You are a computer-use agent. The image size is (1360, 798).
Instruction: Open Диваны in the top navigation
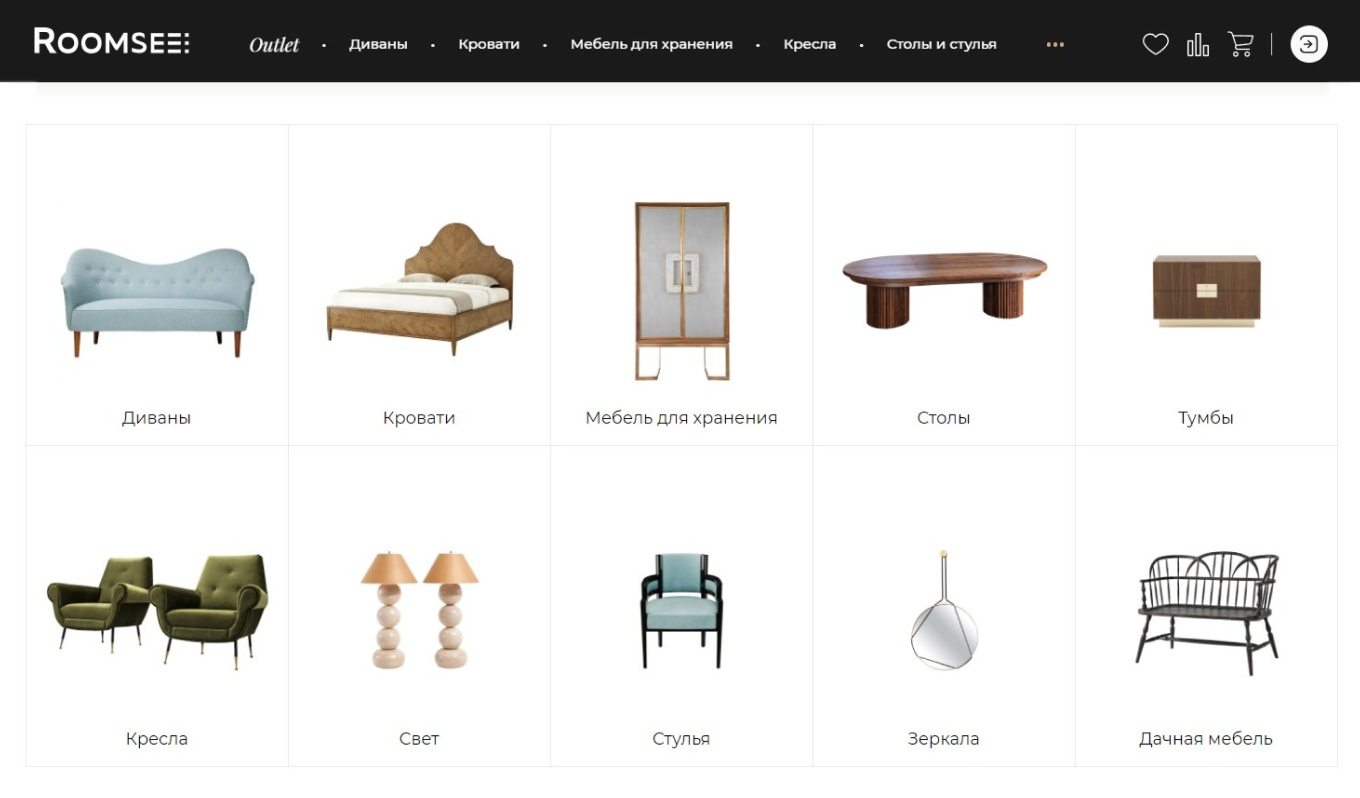pos(378,44)
